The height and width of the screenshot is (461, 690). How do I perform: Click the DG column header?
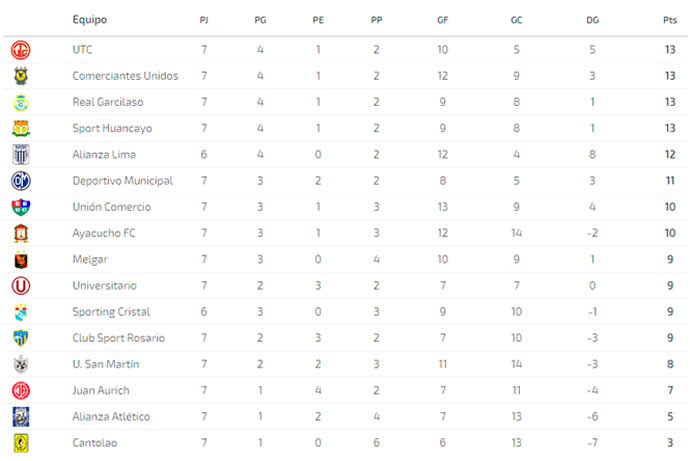click(x=592, y=20)
